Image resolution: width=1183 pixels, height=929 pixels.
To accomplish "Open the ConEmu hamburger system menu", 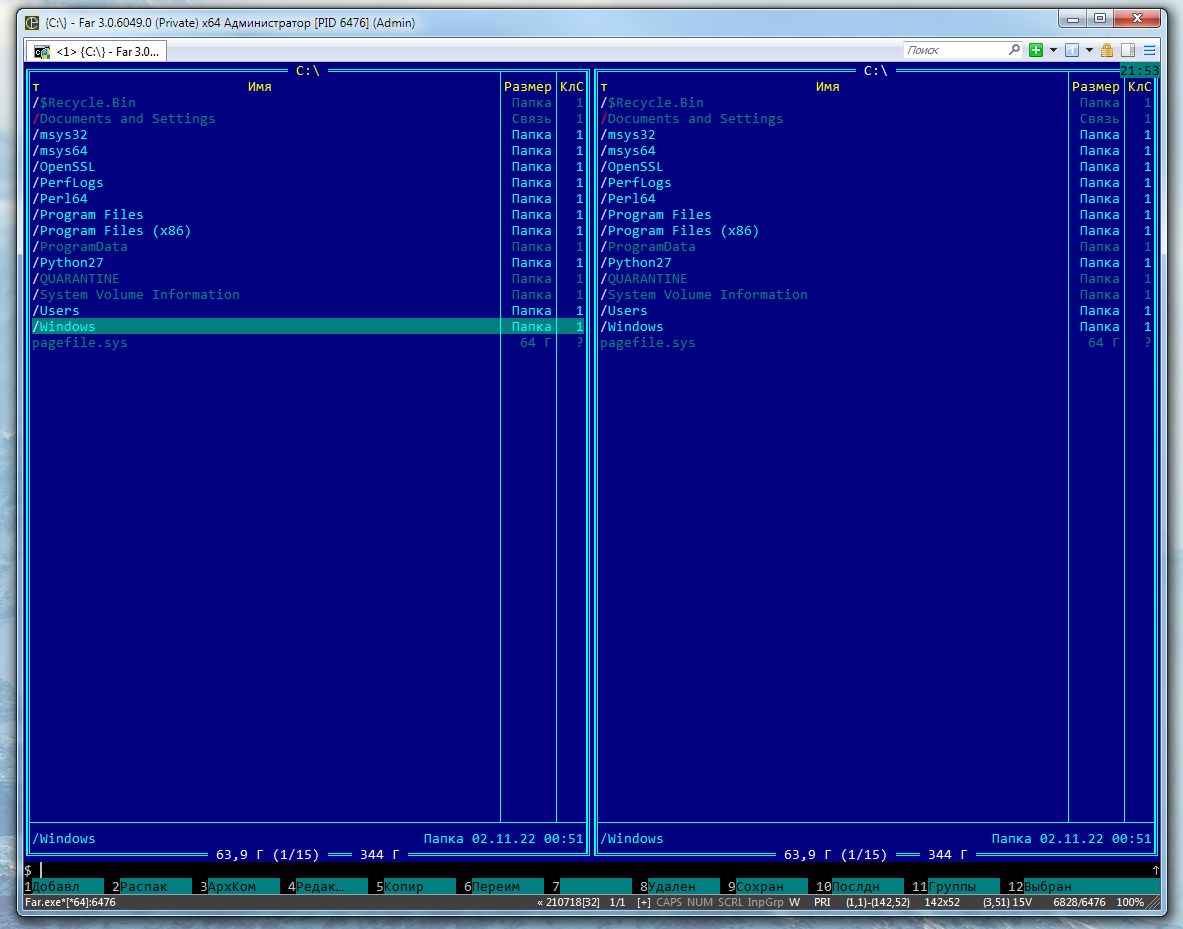I will coord(1149,50).
